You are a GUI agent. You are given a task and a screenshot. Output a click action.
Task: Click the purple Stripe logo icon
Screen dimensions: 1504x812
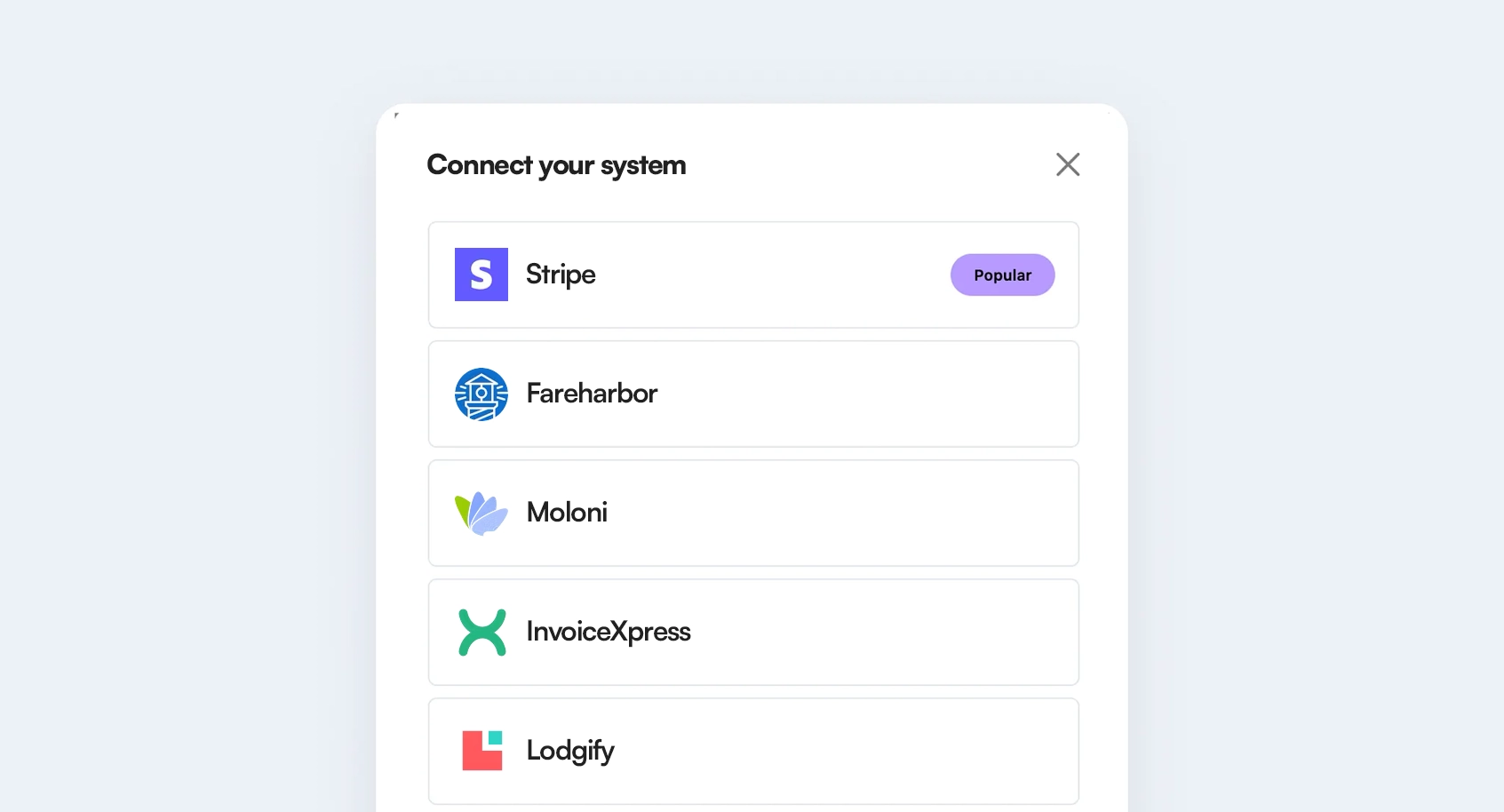481,275
